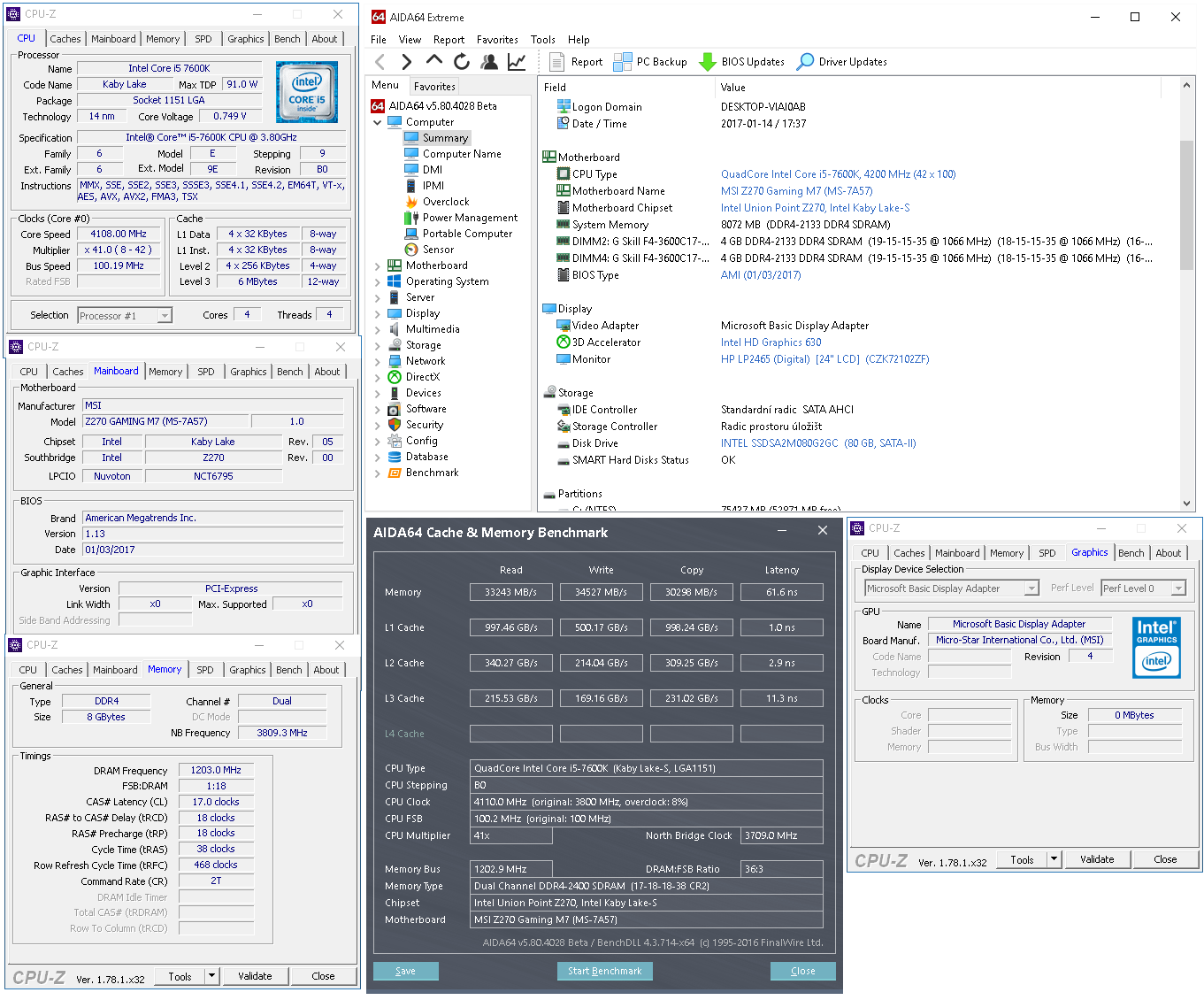Click scrollbar down arrow in AIDA64 list
The height and width of the screenshot is (1000, 1204).
coord(1187,503)
